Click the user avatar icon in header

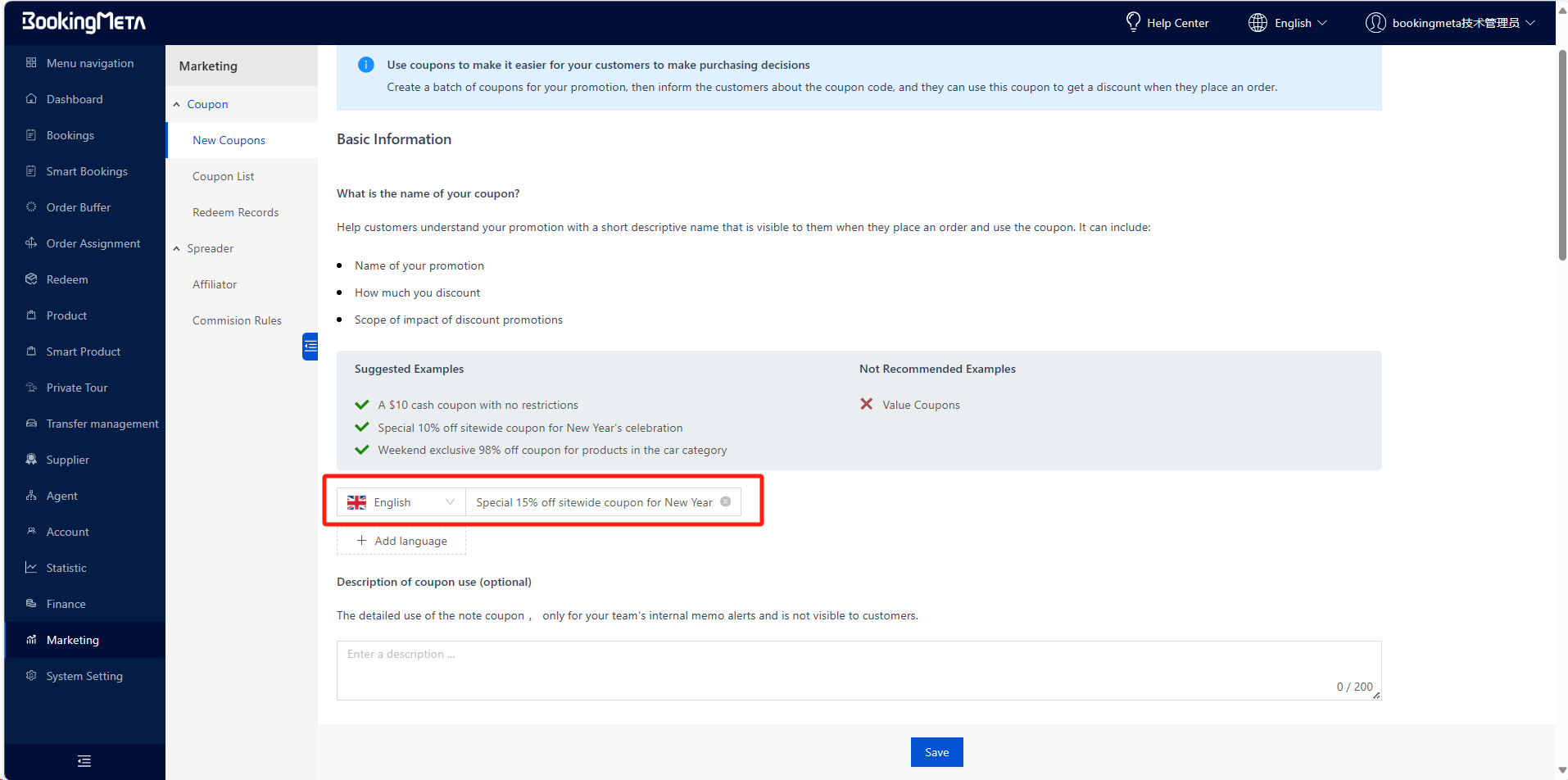click(1375, 23)
